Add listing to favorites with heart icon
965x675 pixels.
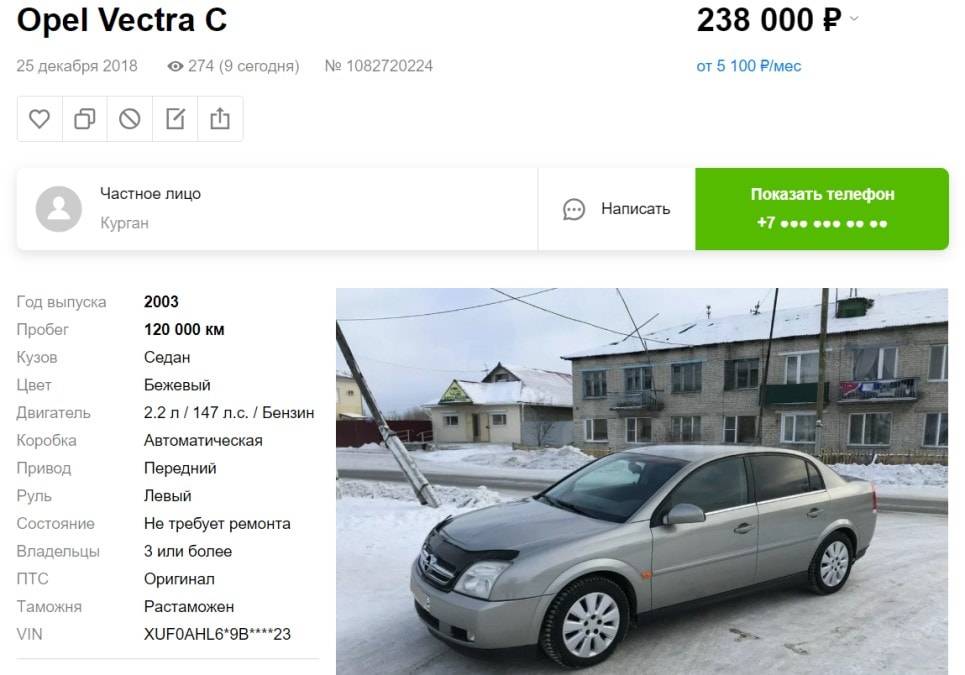coord(39,119)
